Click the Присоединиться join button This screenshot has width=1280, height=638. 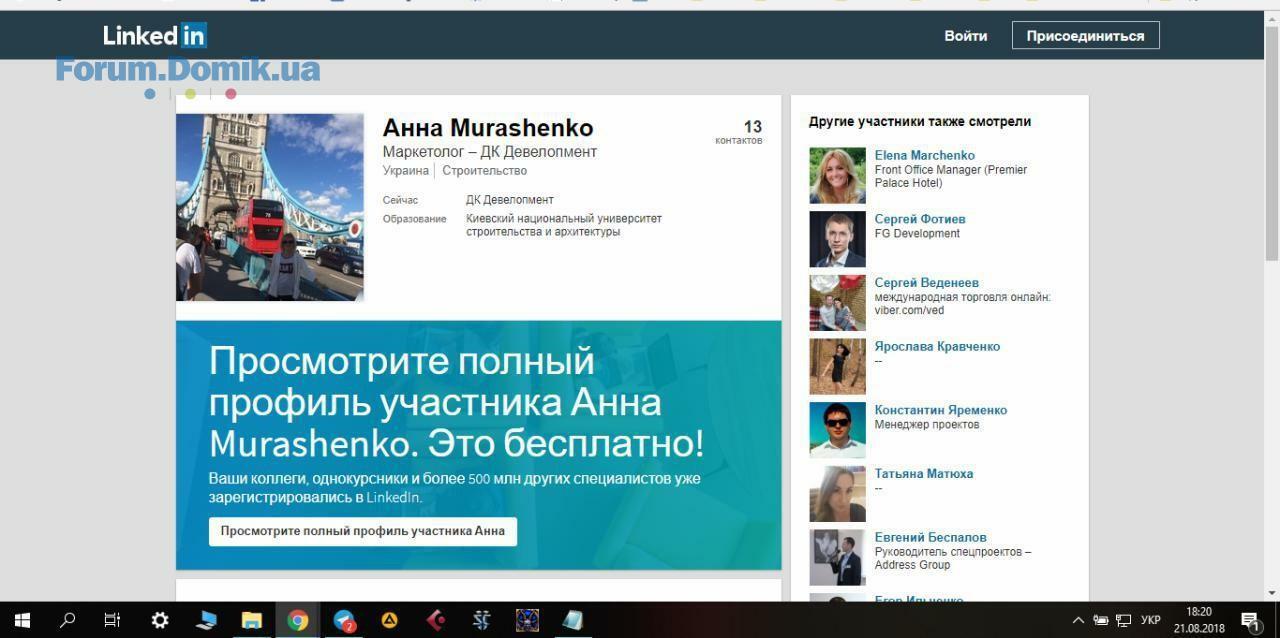coord(1086,36)
